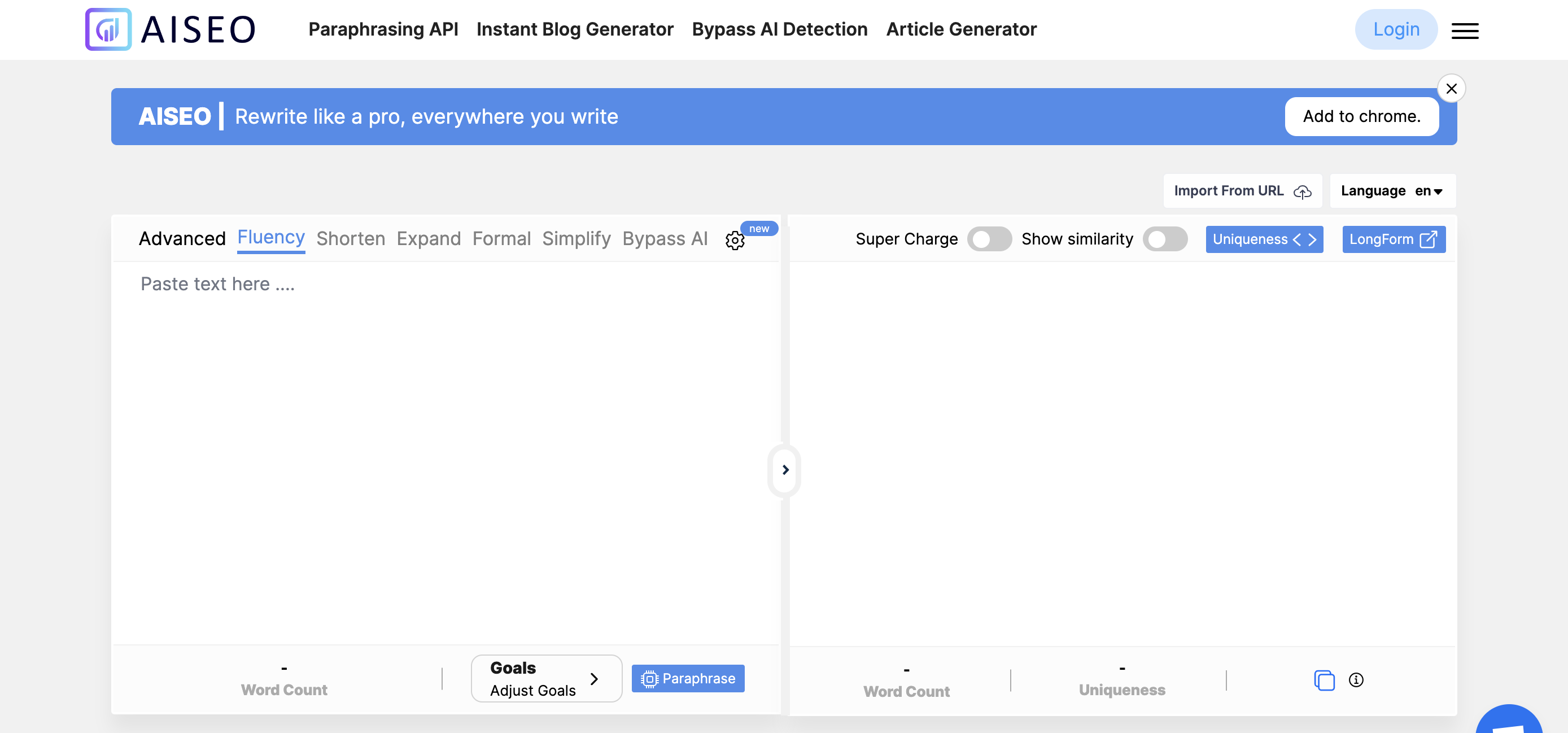Click the AISEO logo icon
1568x733 pixels.
[x=108, y=29]
